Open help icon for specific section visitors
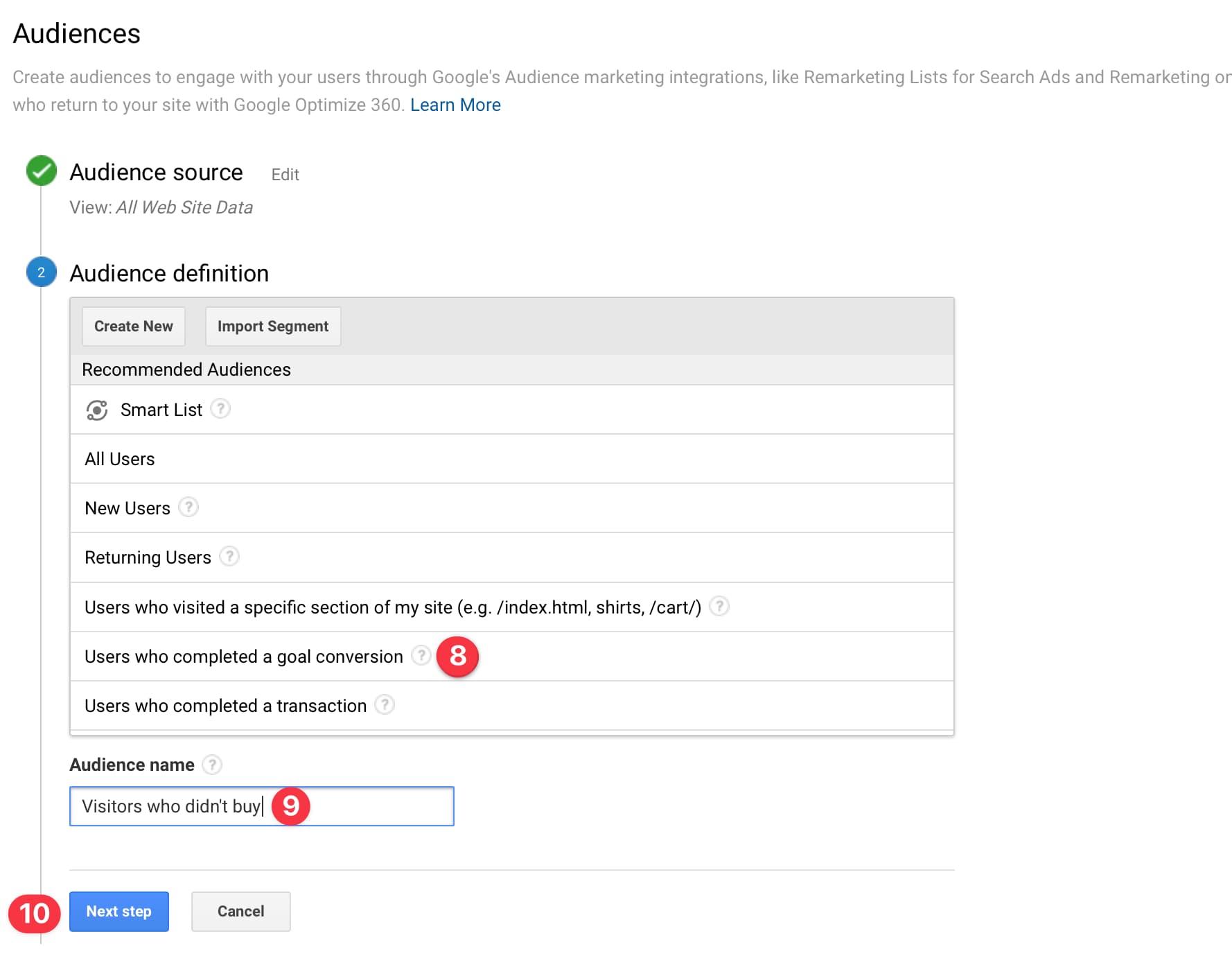This screenshot has height=965, width=1232. pyautogui.click(x=719, y=607)
